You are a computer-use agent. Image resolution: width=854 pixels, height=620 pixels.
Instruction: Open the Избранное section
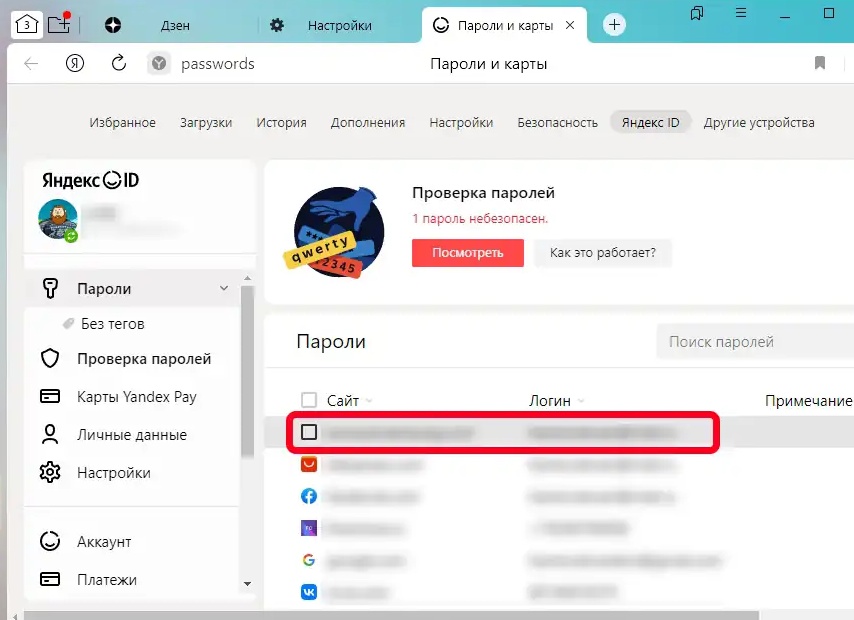[123, 123]
